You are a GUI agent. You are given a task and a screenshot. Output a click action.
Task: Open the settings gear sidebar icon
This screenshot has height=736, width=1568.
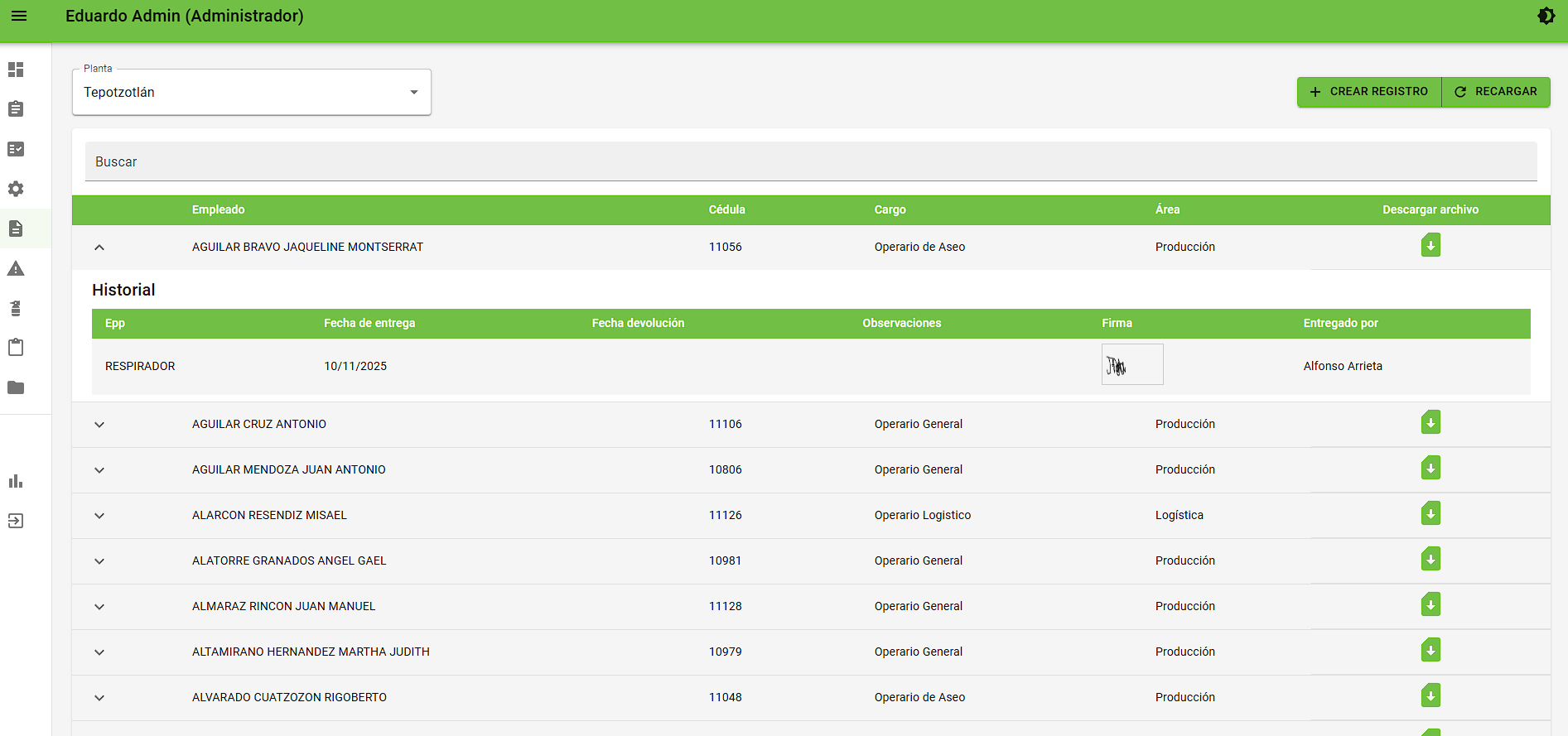click(x=16, y=189)
